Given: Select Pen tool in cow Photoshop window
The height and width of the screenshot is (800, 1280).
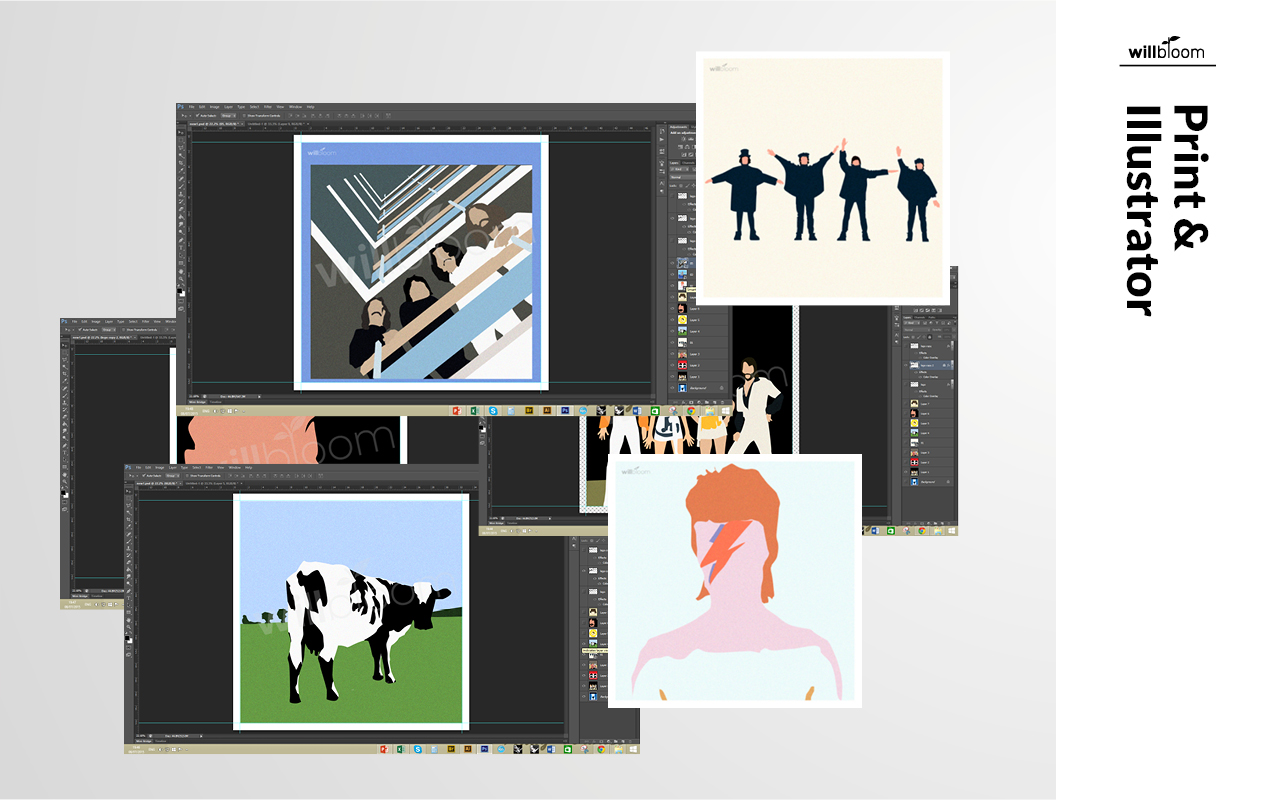Looking at the screenshot, I should click(128, 591).
